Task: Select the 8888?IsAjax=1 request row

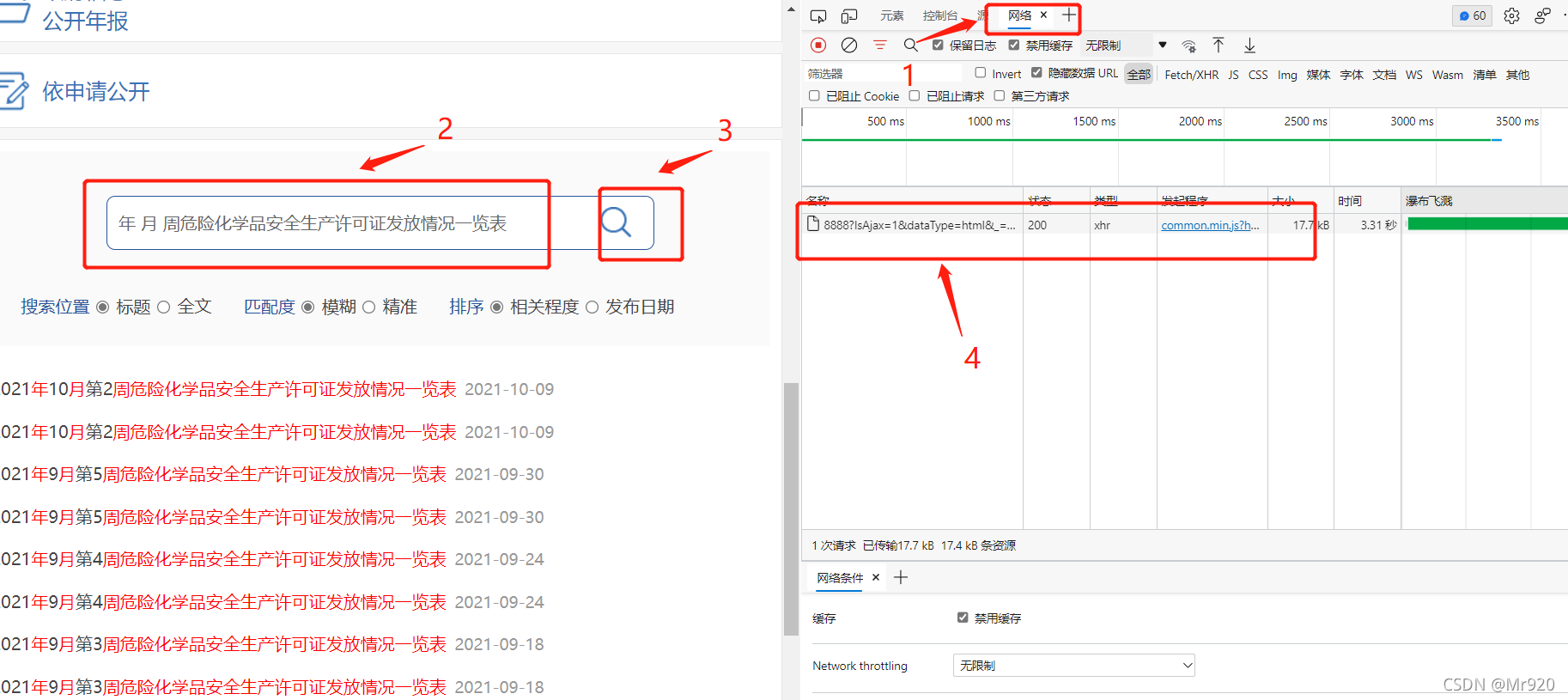Action: [x=1185, y=225]
